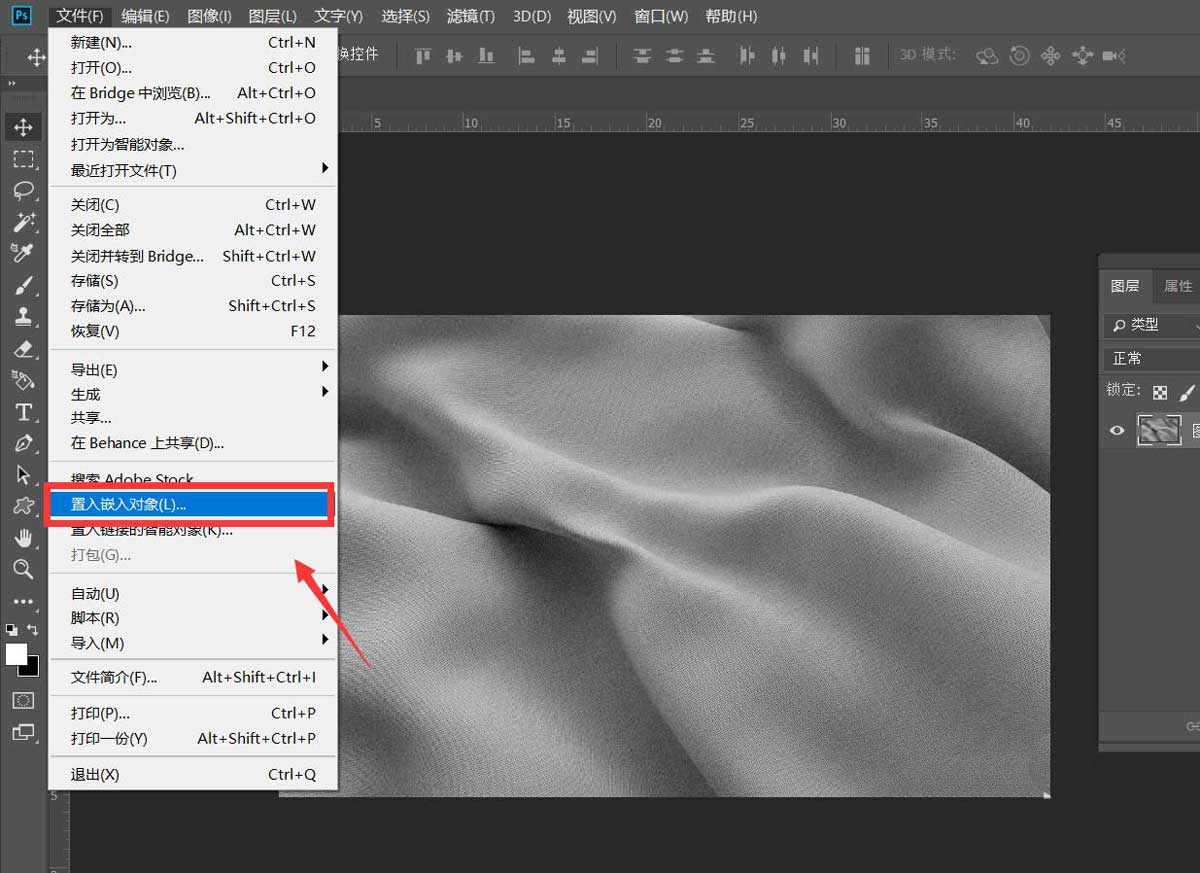Choose 打开(O)... menu entry
1200x873 pixels.
pyautogui.click(x=193, y=67)
